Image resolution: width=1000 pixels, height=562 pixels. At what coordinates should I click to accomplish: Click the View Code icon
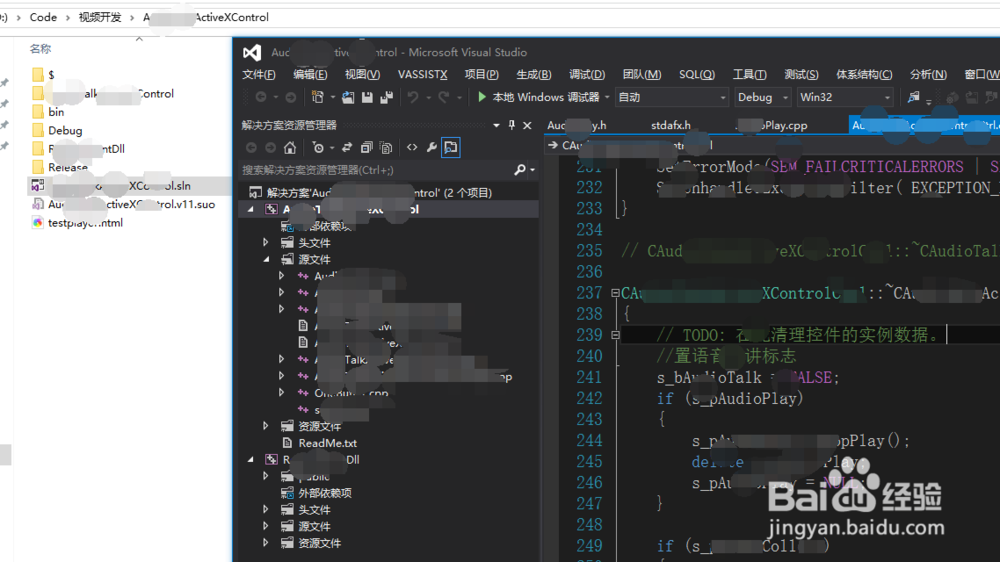pos(412,147)
